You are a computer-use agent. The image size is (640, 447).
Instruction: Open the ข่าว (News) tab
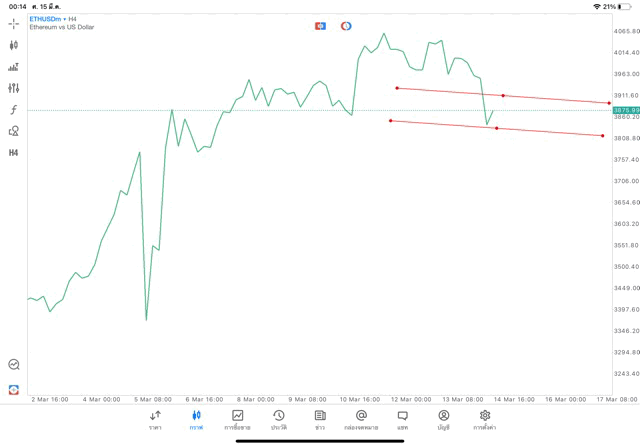(x=320, y=420)
